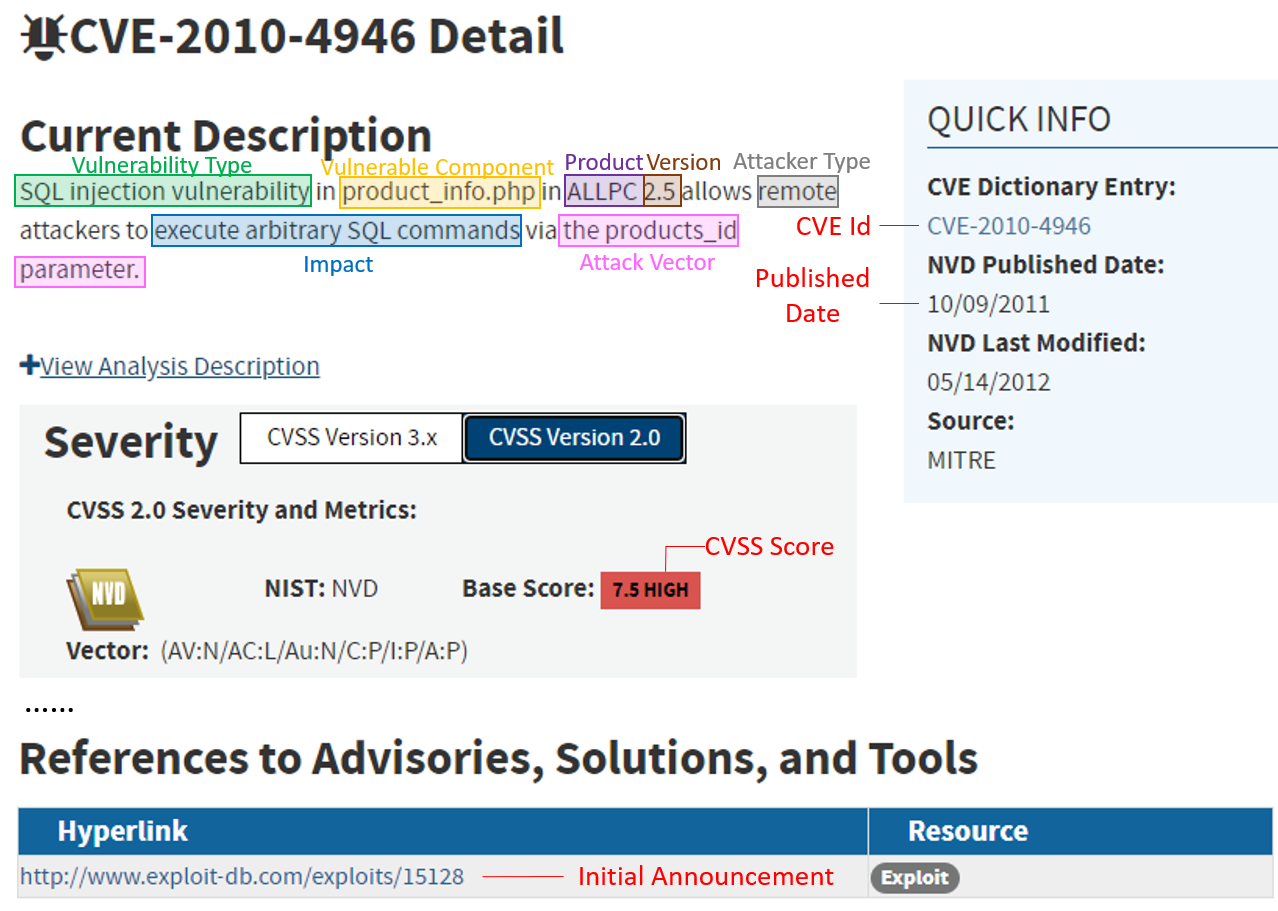Click 'CVSS 2.0 Severity and Metrics:' label

pyautogui.click(x=242, y=510)
